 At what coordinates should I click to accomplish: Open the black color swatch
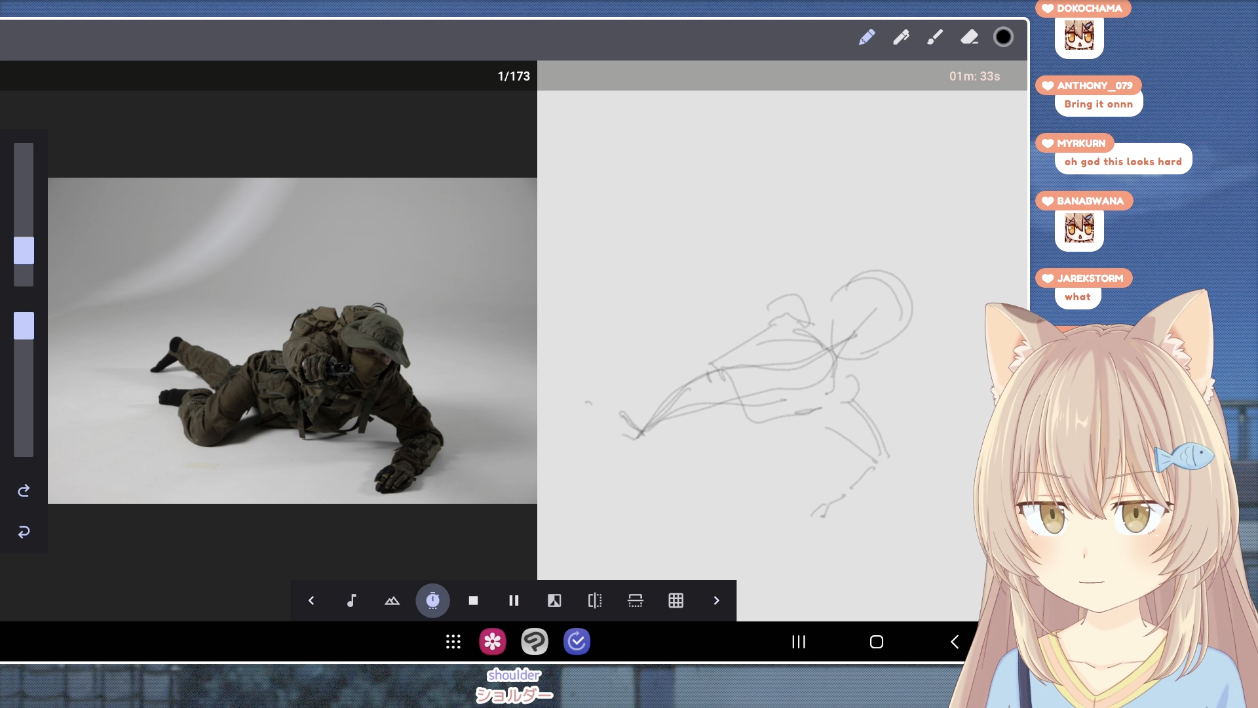click(x=1003, y=37)
